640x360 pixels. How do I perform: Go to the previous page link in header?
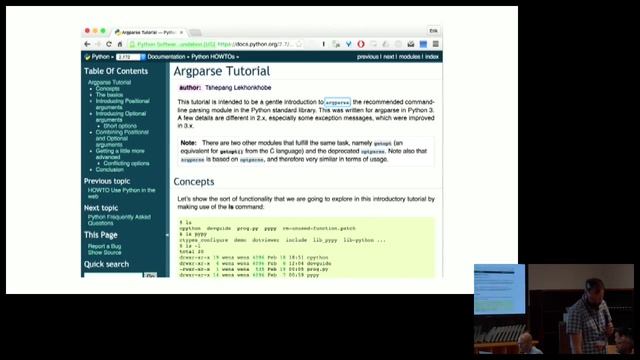point(367,57)
